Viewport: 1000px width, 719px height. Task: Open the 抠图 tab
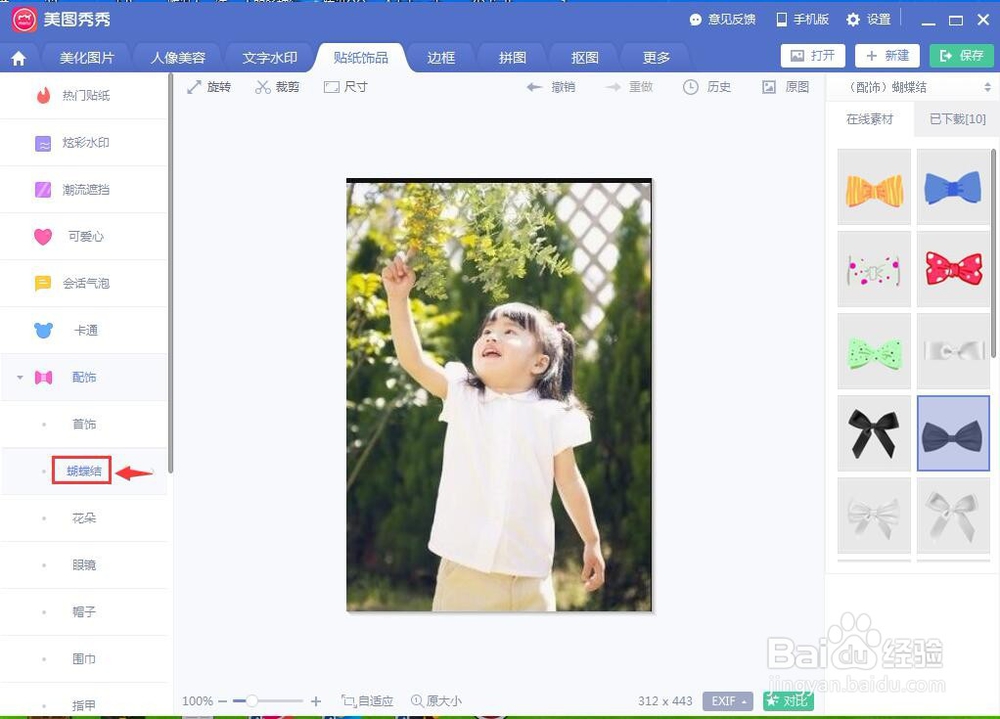[x=583, y=57]
